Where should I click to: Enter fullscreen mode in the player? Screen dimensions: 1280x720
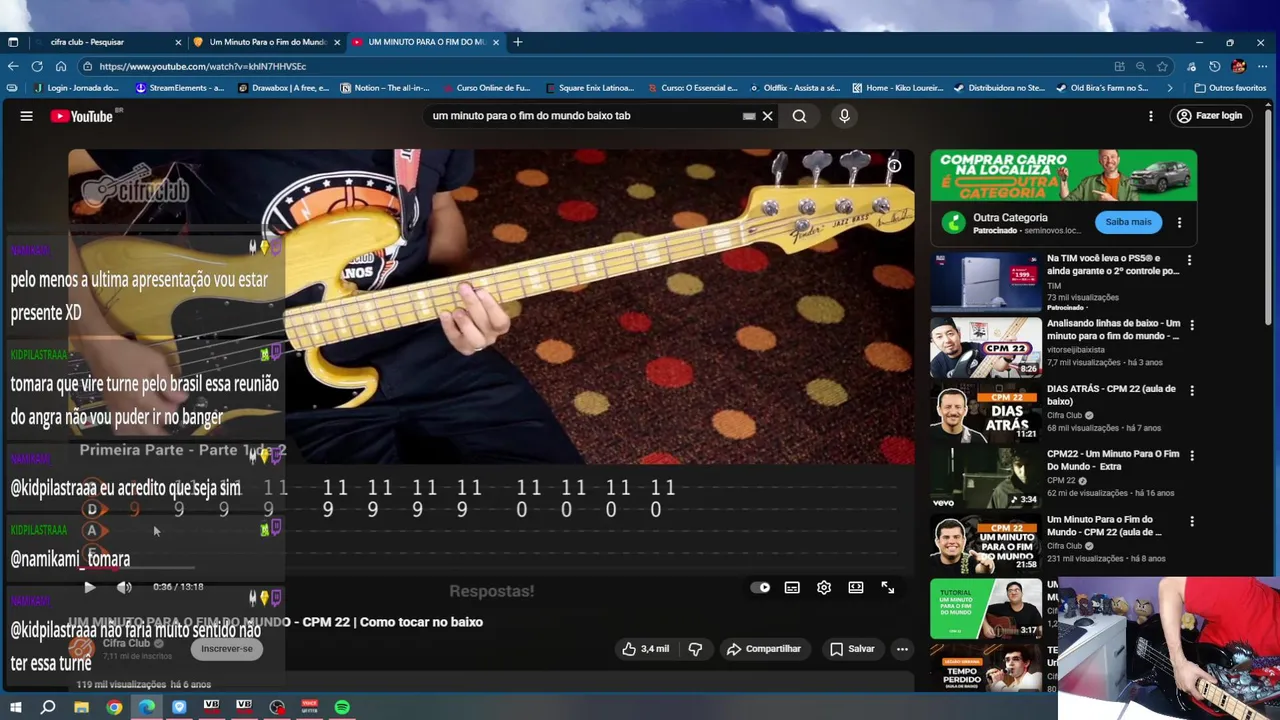tap(888, 588)
